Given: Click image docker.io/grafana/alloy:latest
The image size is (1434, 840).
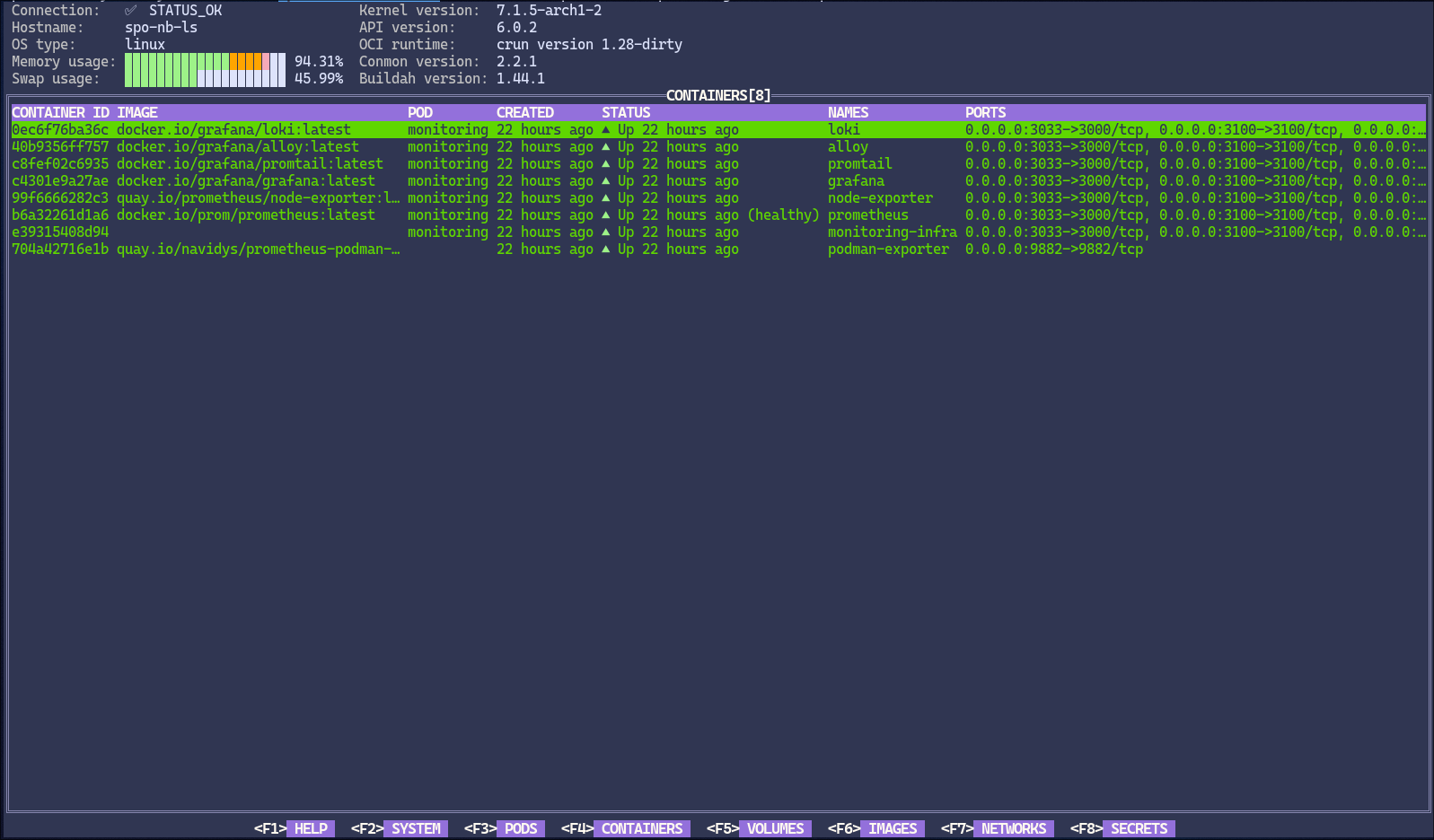Looking at the screenshot, I should click(238, 146).
